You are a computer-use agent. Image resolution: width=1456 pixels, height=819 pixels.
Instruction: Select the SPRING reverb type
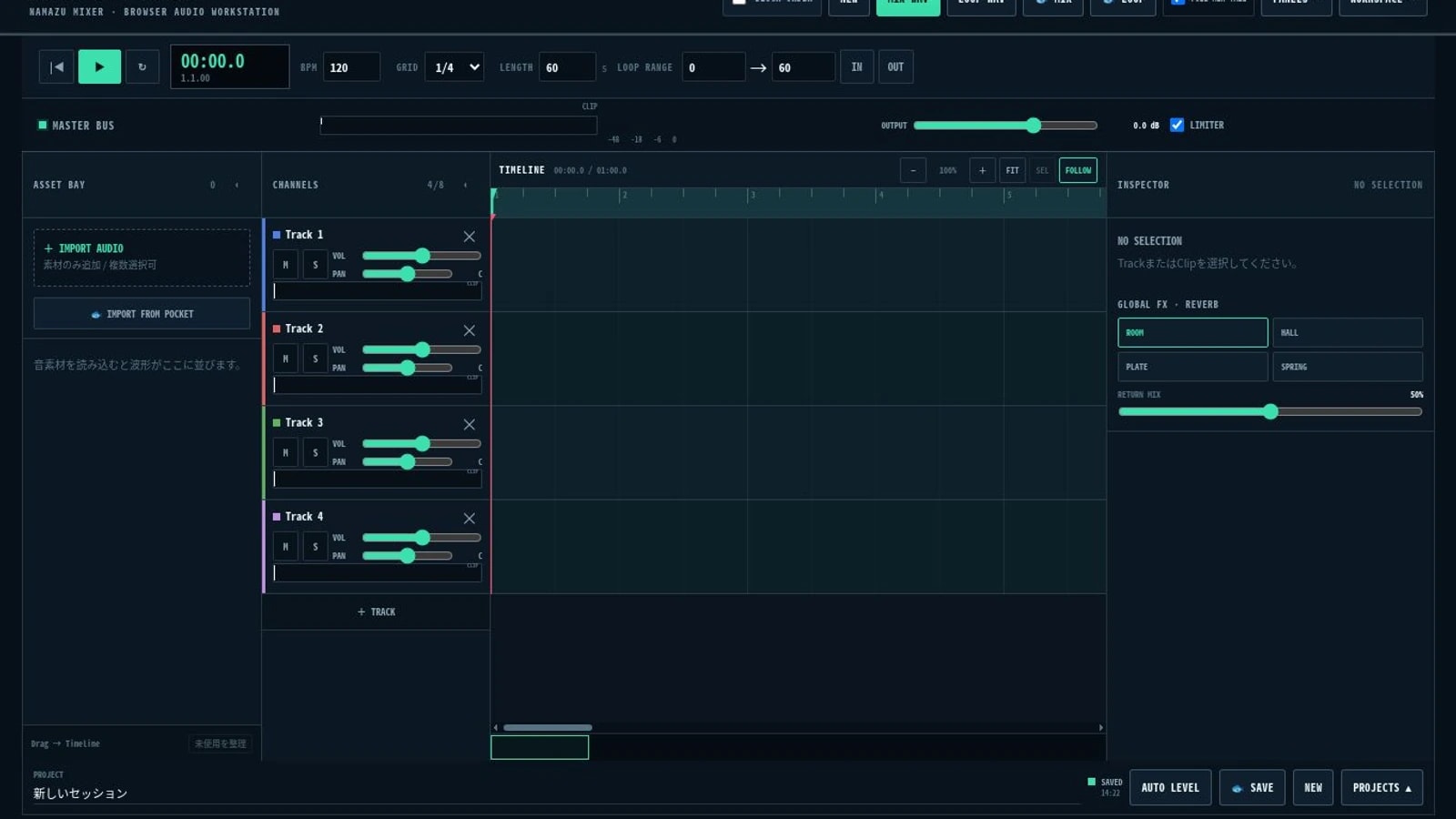pyautogui.click(x=1347, y=367)
